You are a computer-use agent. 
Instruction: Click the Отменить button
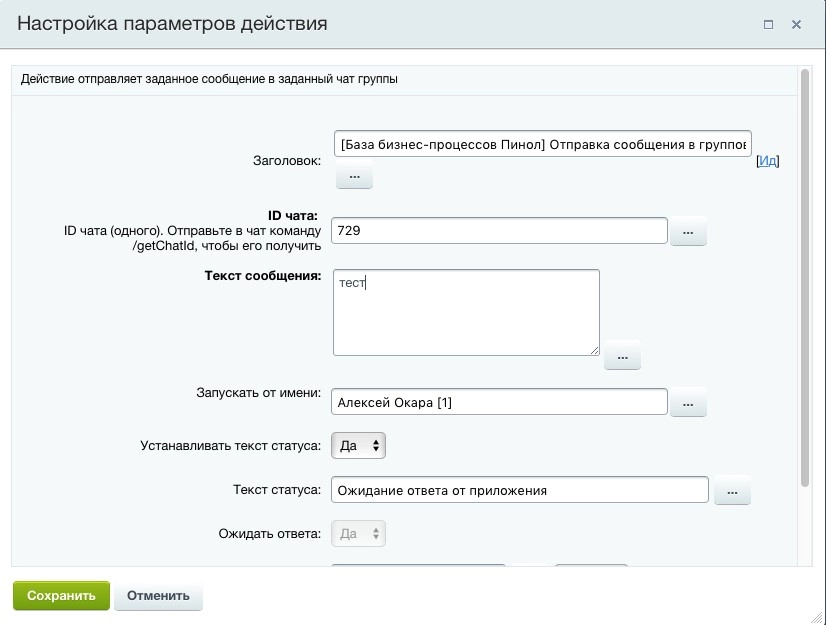[160, 594]
